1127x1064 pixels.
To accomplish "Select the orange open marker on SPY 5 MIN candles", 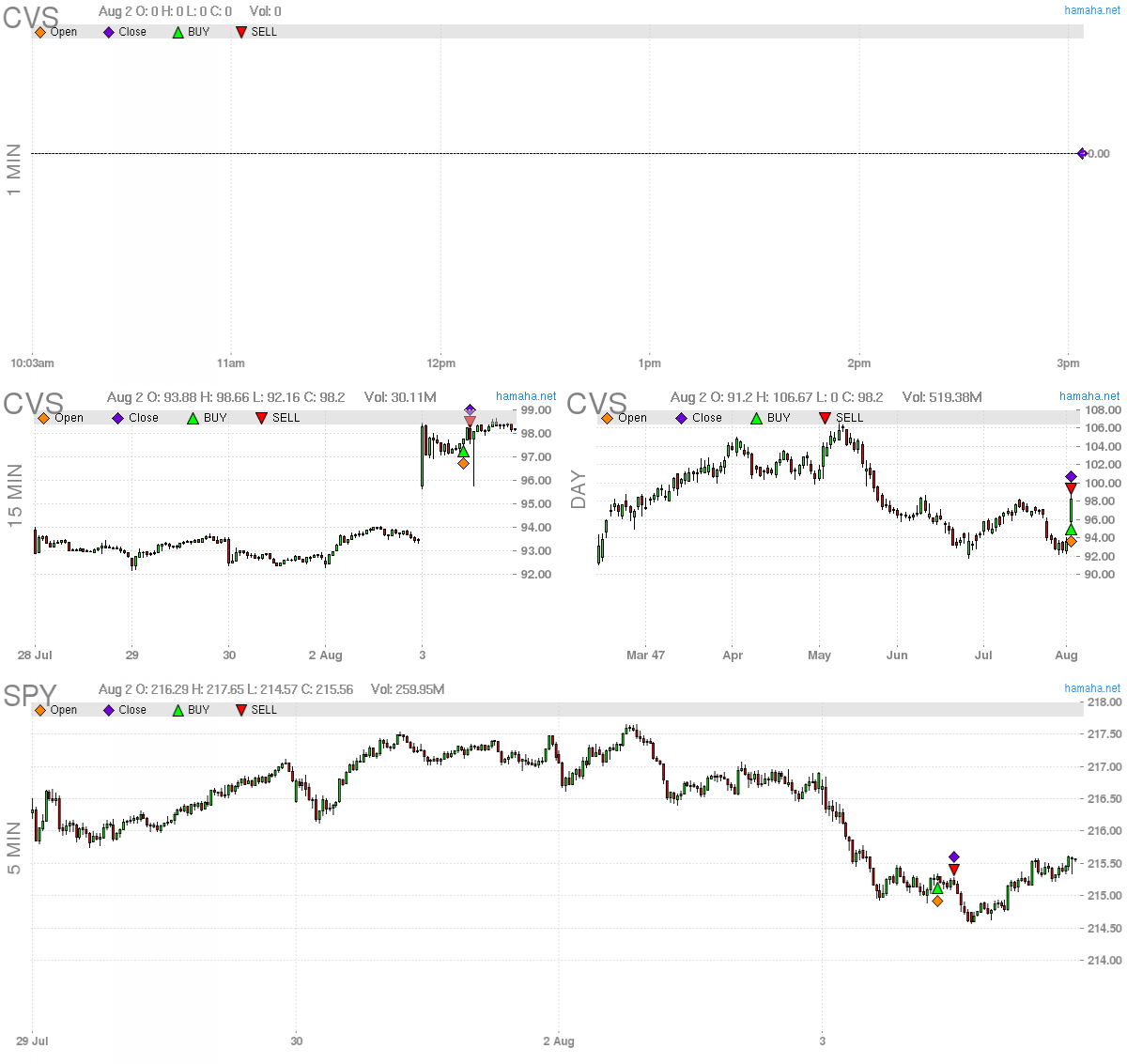I will click(x=937, y=901).
